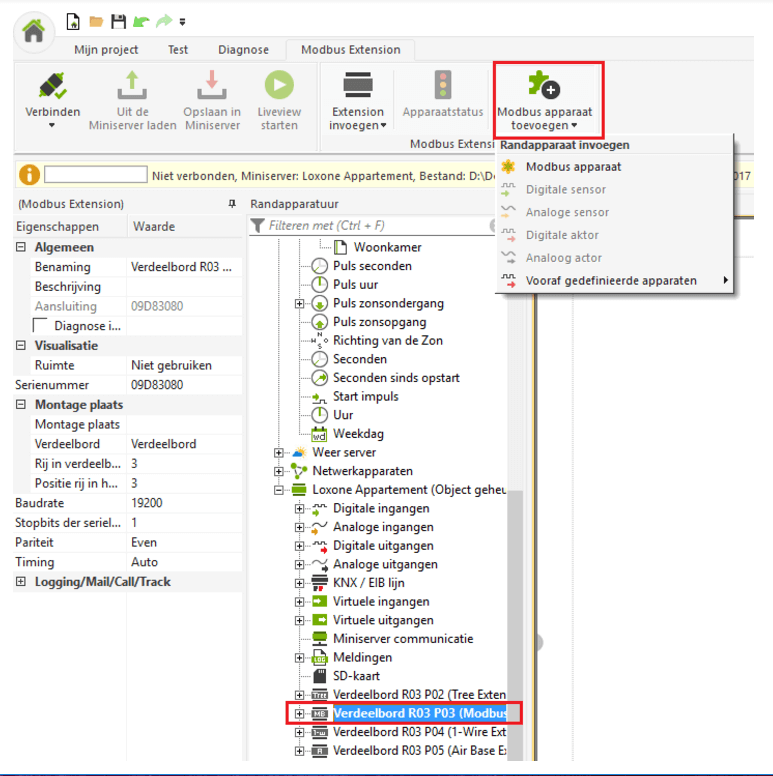This screenshot has height=776, width=773.
Task: Select Modbus apparaat from the menu
Action: (573, 167)
